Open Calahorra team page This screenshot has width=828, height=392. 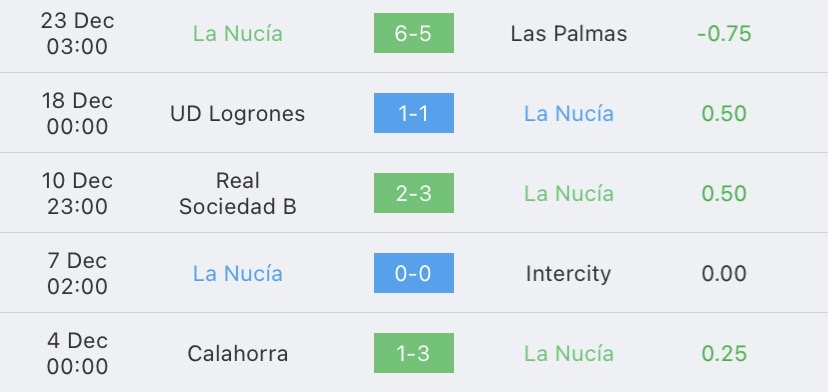pyautogui.click(x=238, y=353)
